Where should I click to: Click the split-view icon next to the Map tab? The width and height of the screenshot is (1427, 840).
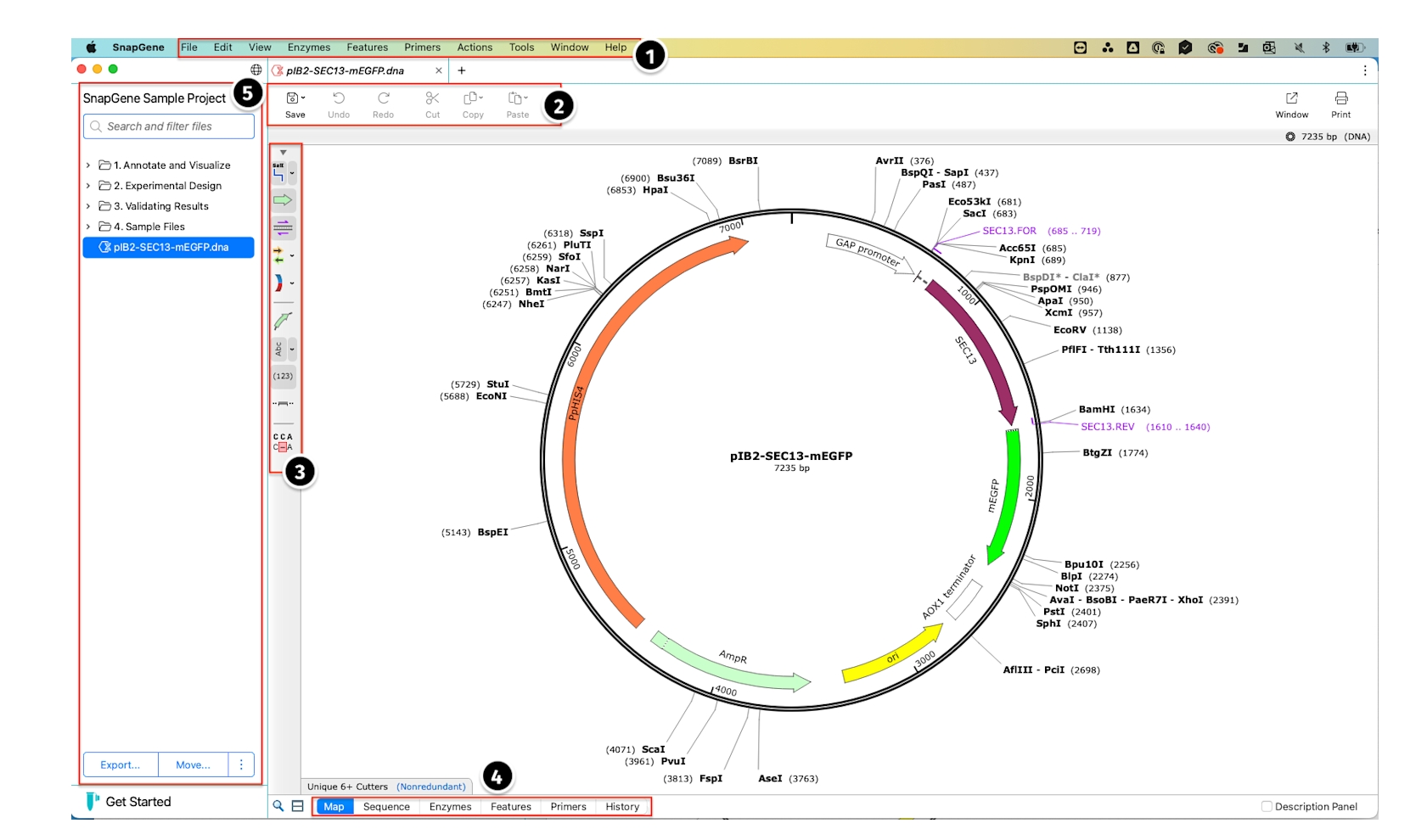click(x=298, y=806)
